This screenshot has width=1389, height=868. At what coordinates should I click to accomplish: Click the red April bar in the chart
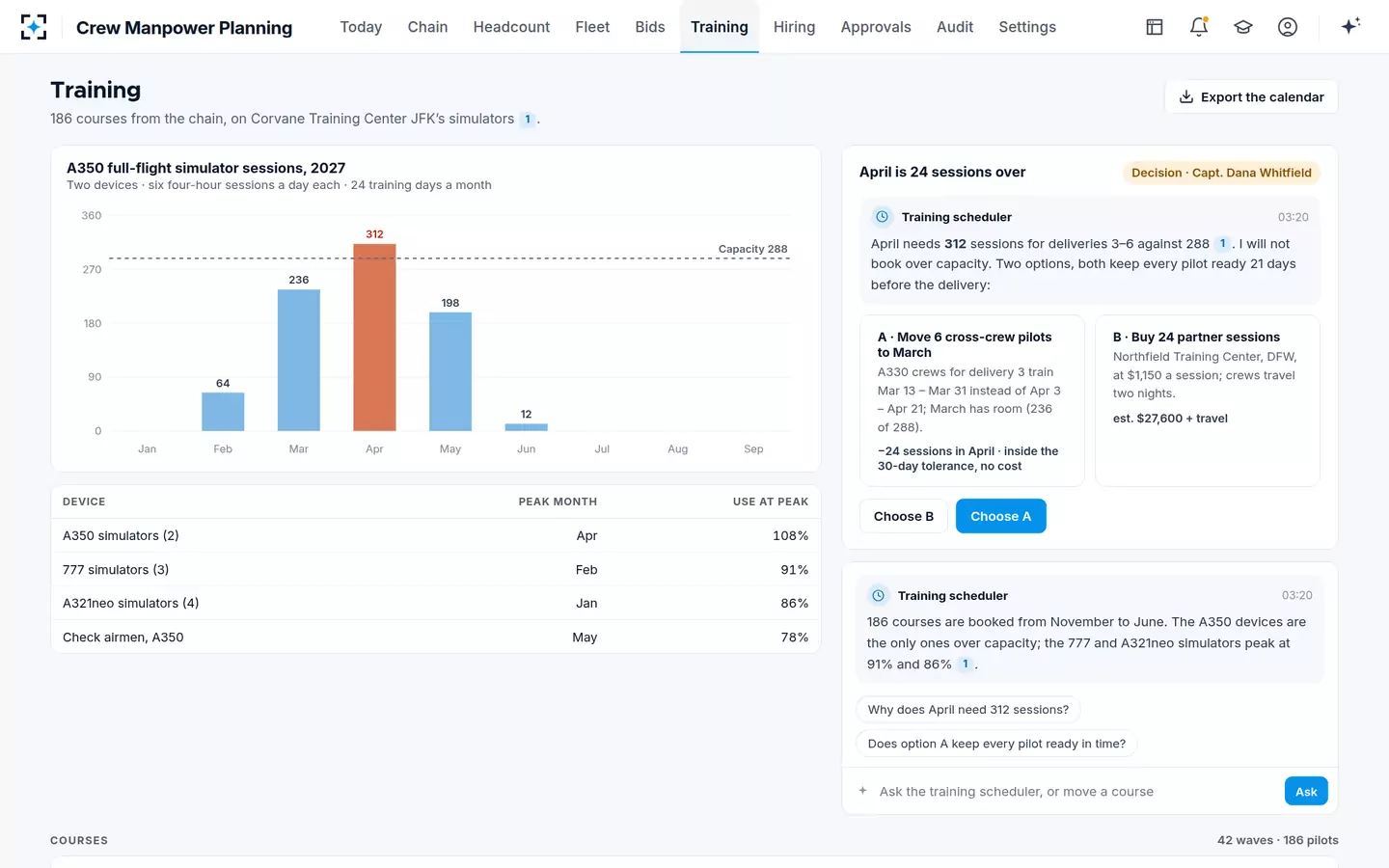pyautogui.click(x=374, y=338)
